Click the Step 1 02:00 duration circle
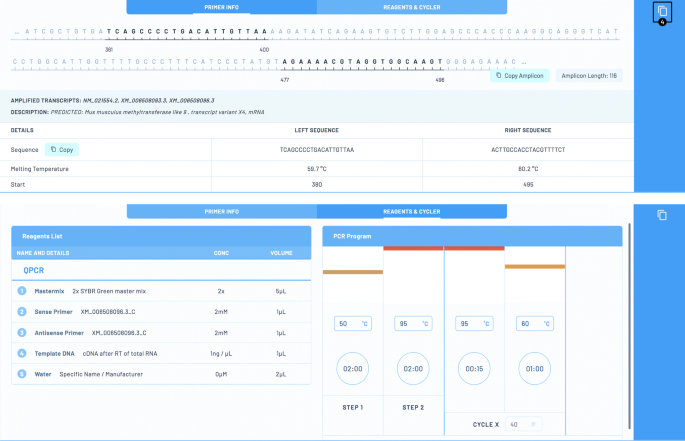Viewport: 685px width, 441px height. click(352, 368)
